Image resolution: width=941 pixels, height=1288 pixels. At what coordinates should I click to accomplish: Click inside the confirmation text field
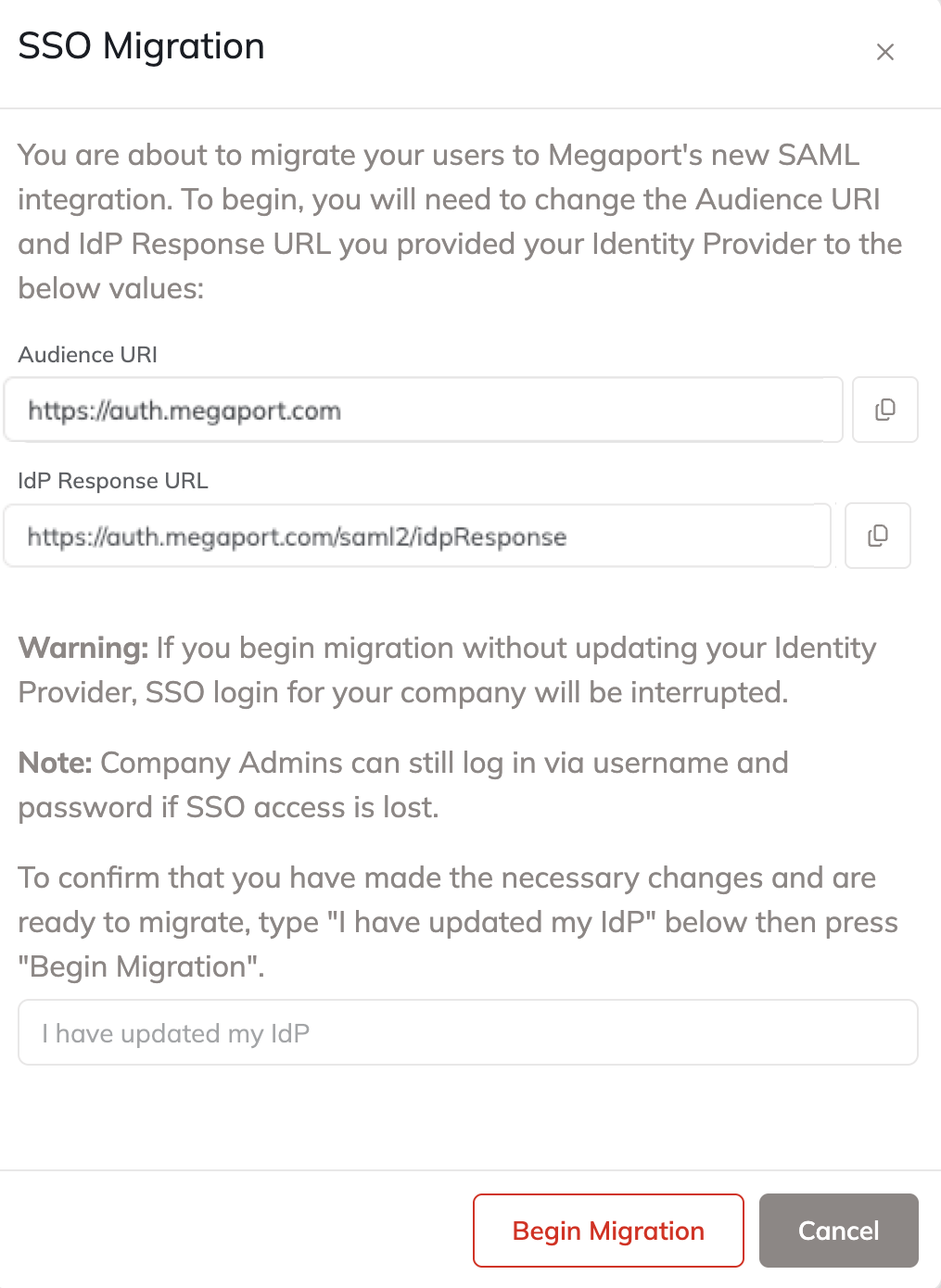point(467,1032)
